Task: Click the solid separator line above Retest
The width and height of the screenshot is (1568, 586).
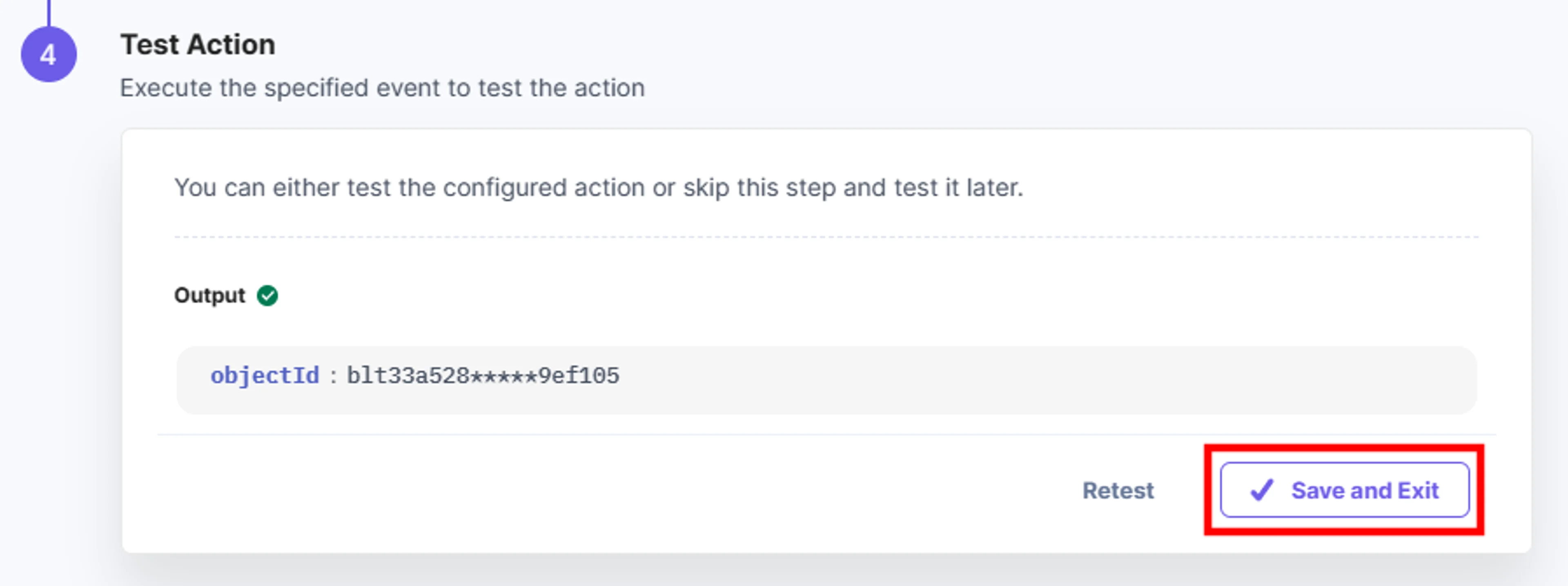Action: (x=826, y=434)
